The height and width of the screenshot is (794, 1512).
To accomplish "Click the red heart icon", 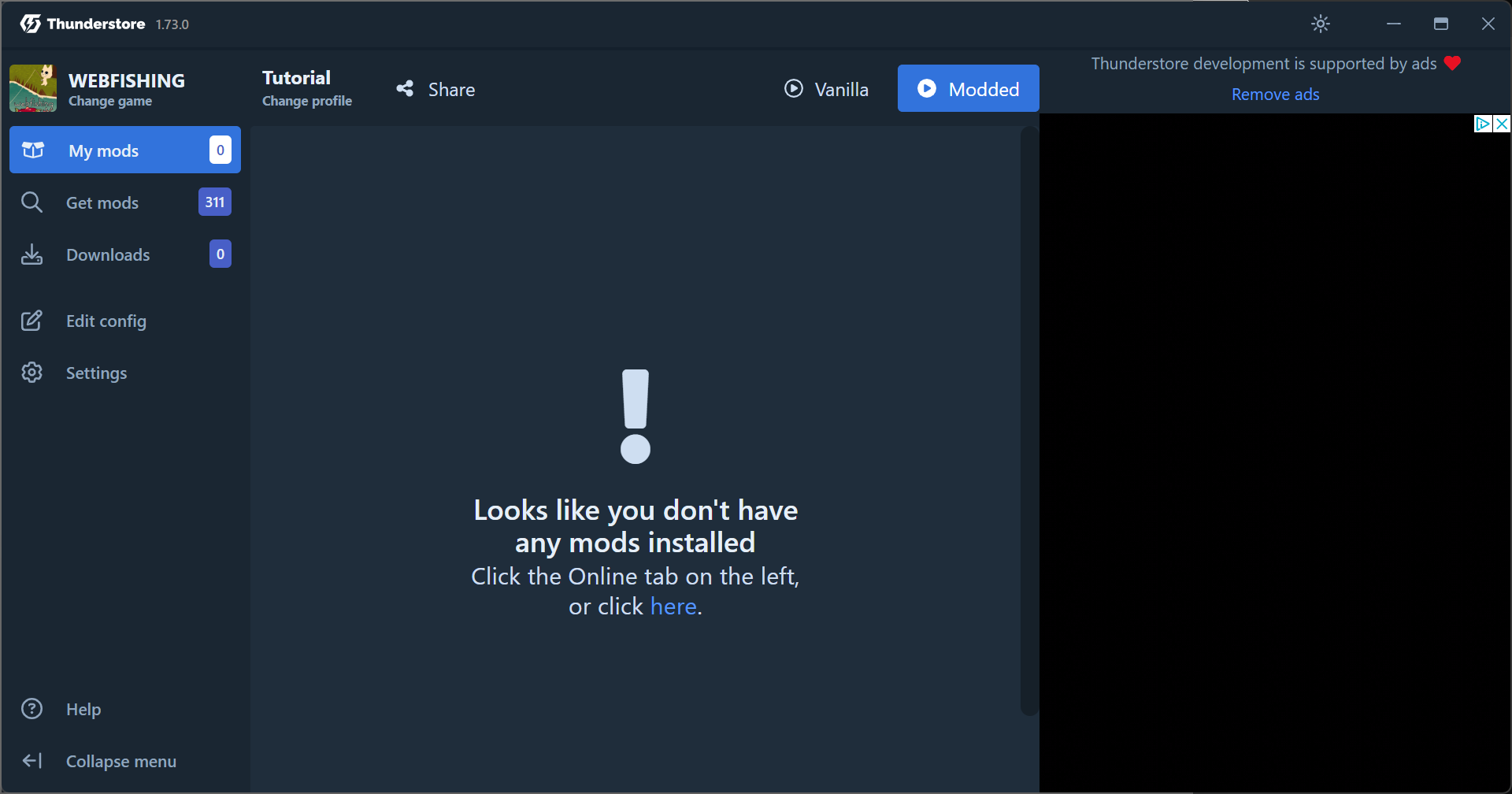I will [1453, 63].
